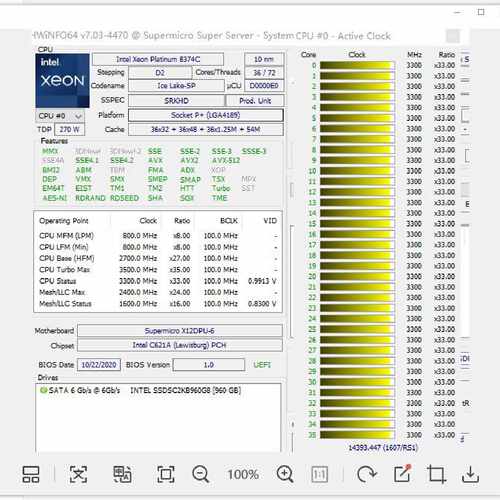Click the Intel Xeon logo image
This screenshot has width=500, height=500.
coord(62,80)
